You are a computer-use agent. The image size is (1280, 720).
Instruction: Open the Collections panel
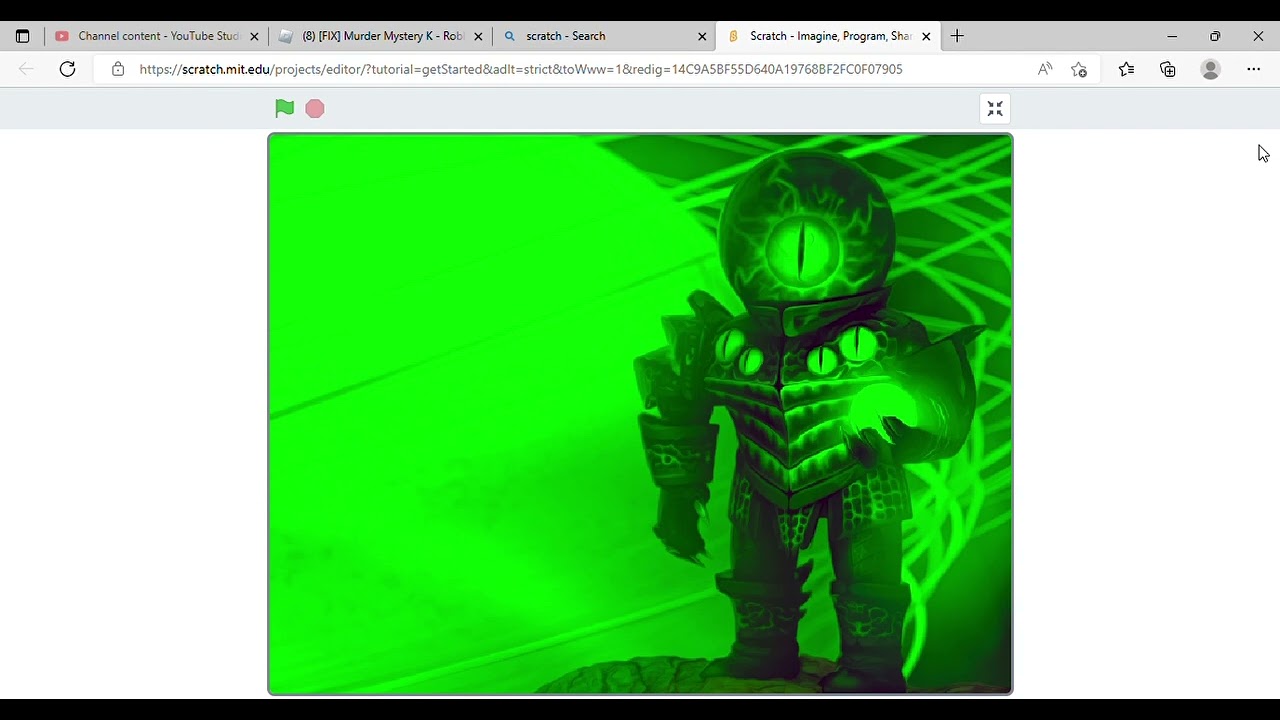tap(1168, 69)
